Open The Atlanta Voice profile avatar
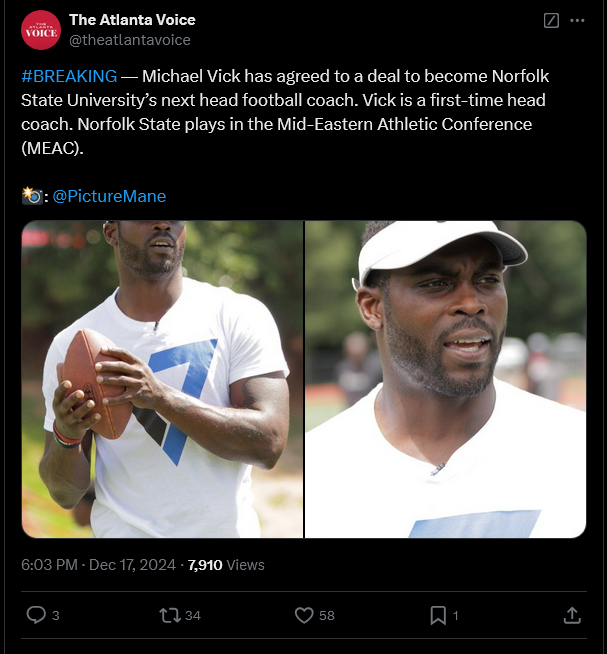 click(x=40, y=30)
